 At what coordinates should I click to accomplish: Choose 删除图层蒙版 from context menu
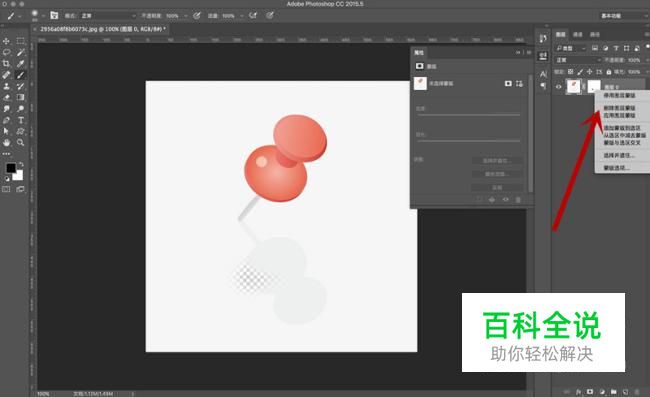coord(619,108)
